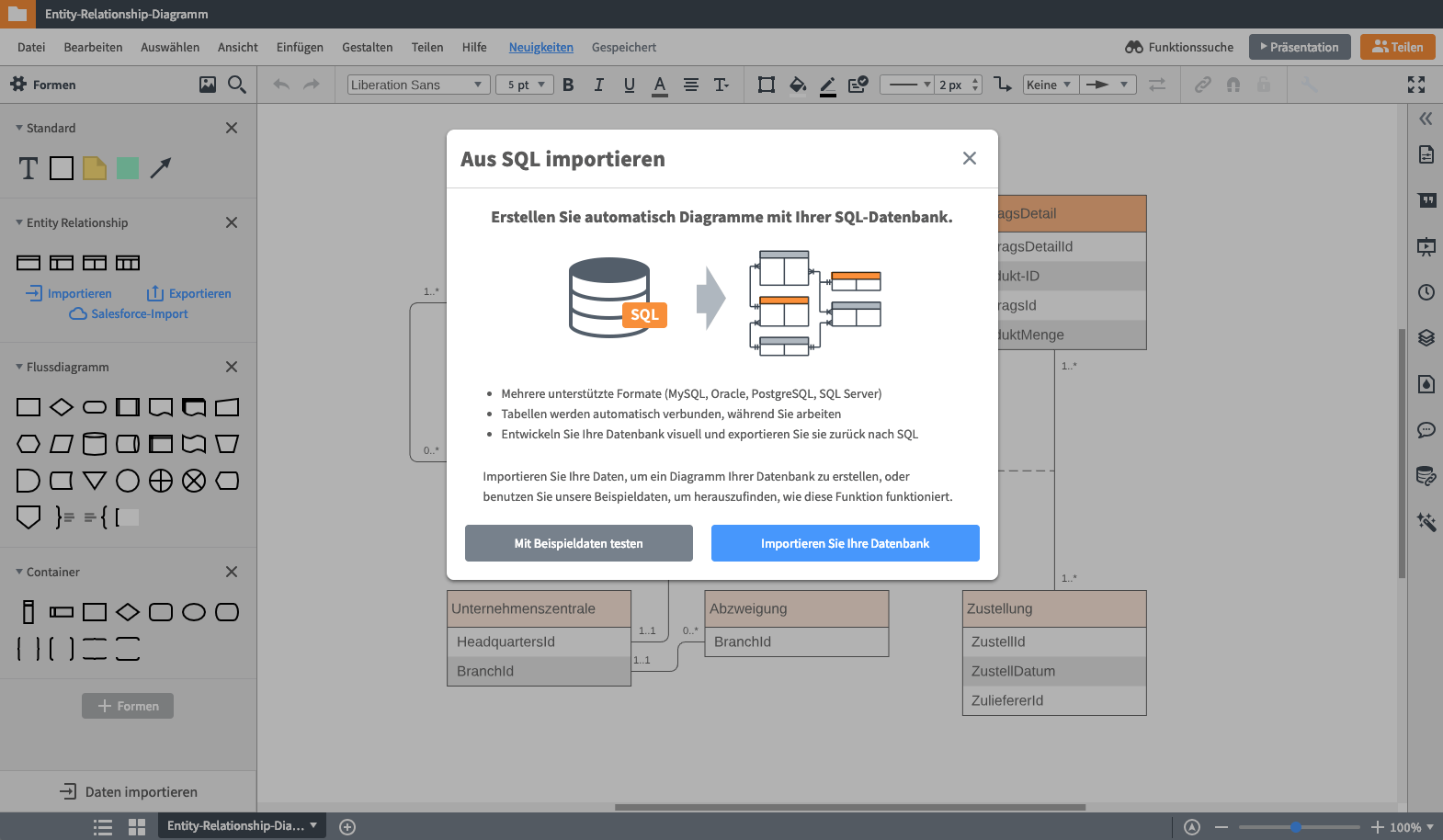Screen dimensions: 1443x840
Task: Toggle fullscreen mode icon
Action: click(x=1416, y=85)
